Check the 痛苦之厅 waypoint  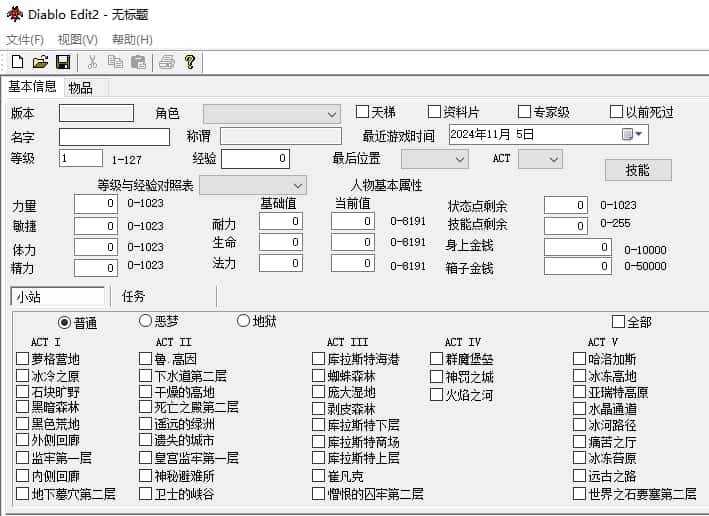pos(605,441)
